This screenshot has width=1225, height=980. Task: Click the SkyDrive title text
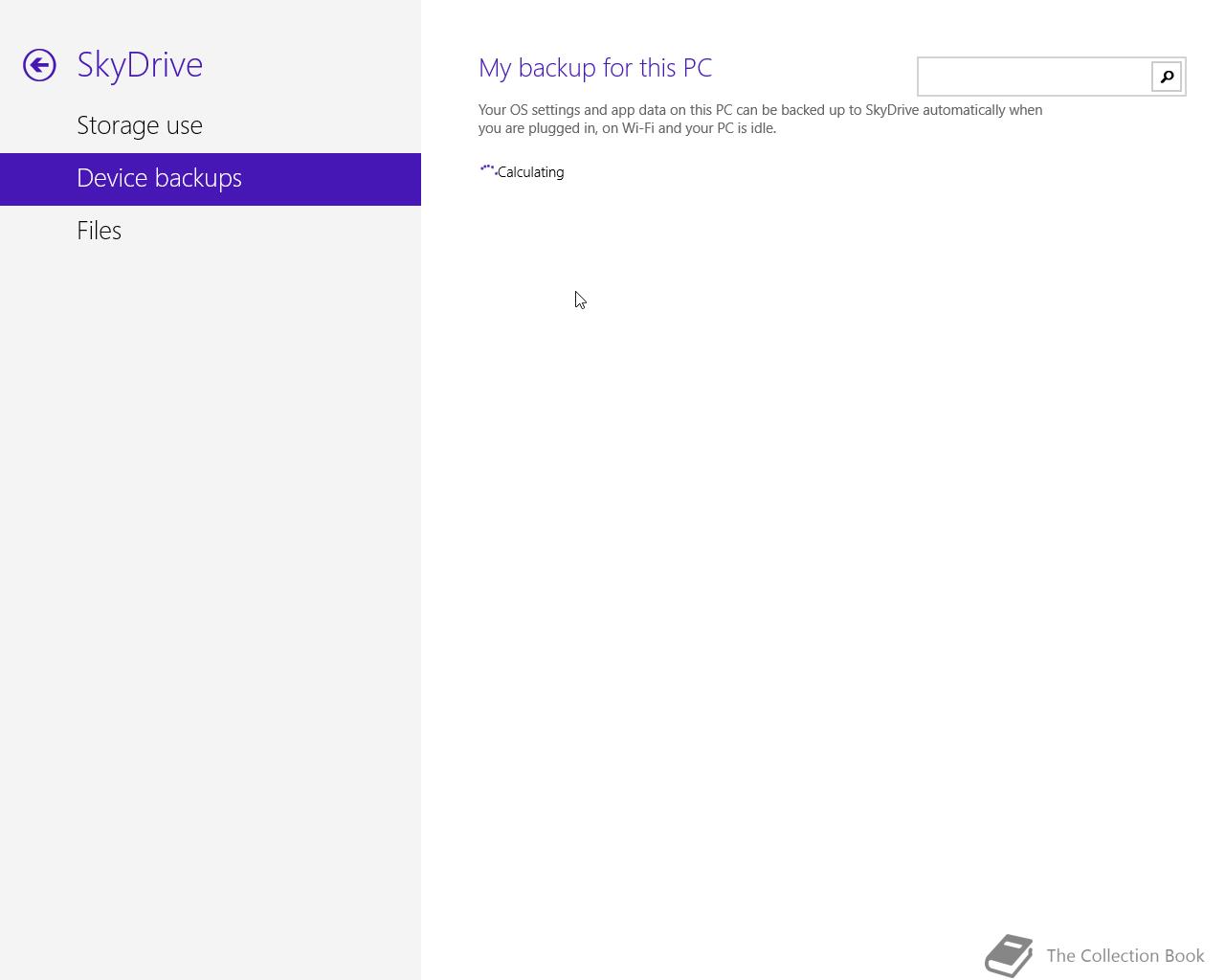pyautogui.click(x=140, y=64)
